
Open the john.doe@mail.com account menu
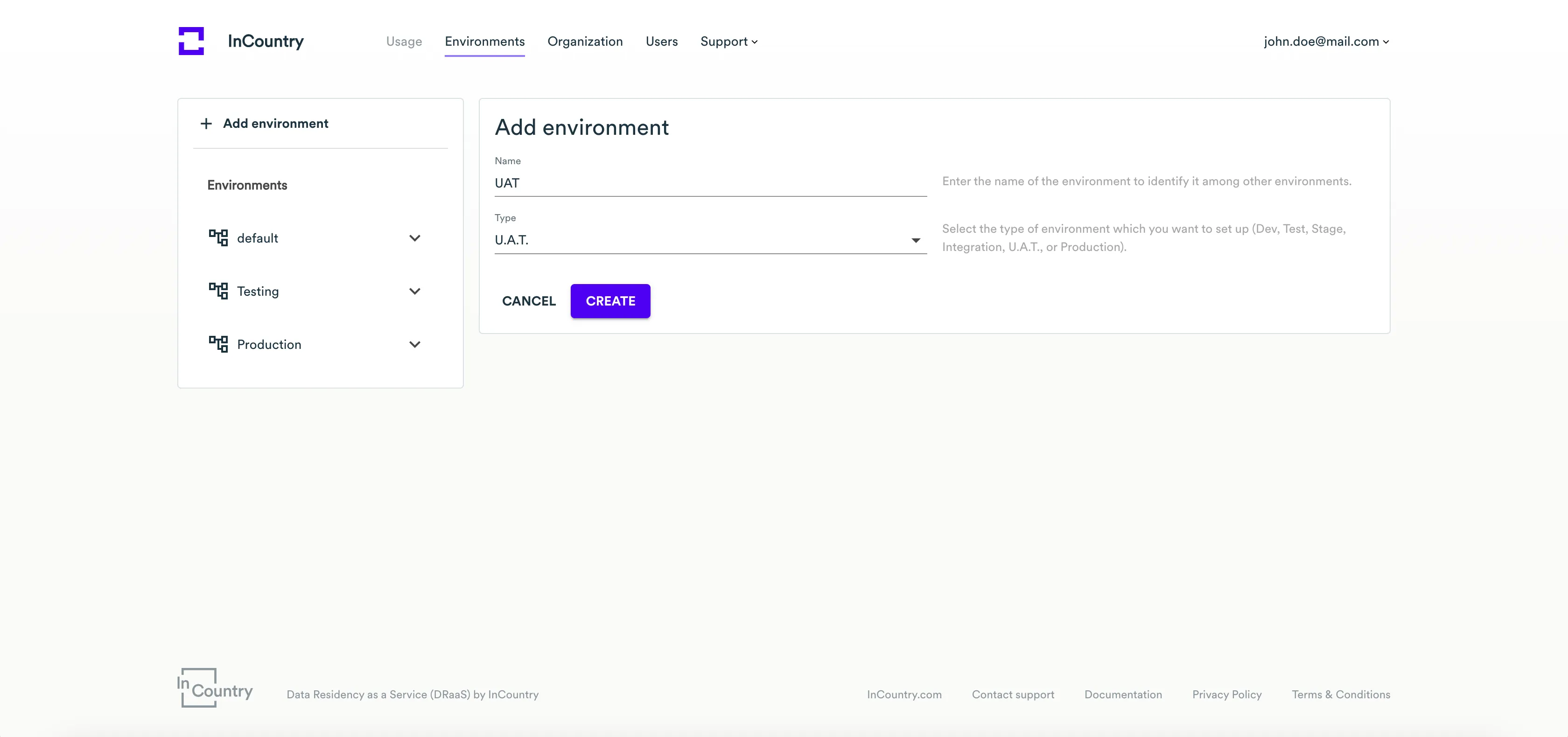point(1326,42)
